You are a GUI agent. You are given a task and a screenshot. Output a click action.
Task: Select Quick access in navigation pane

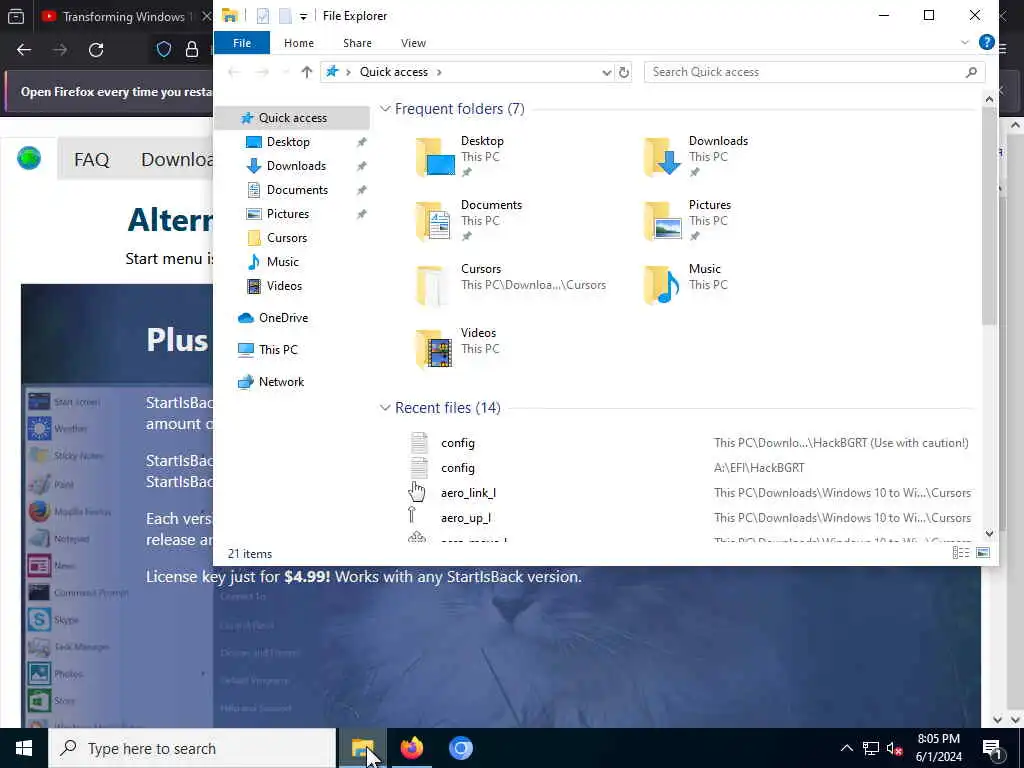coord(292,118)
